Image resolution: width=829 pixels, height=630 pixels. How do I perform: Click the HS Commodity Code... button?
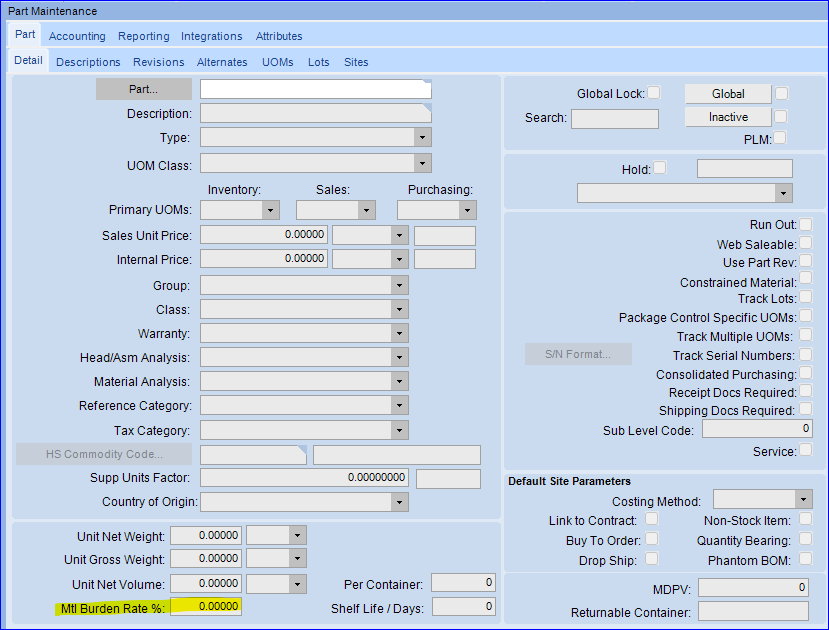point(104,454)
